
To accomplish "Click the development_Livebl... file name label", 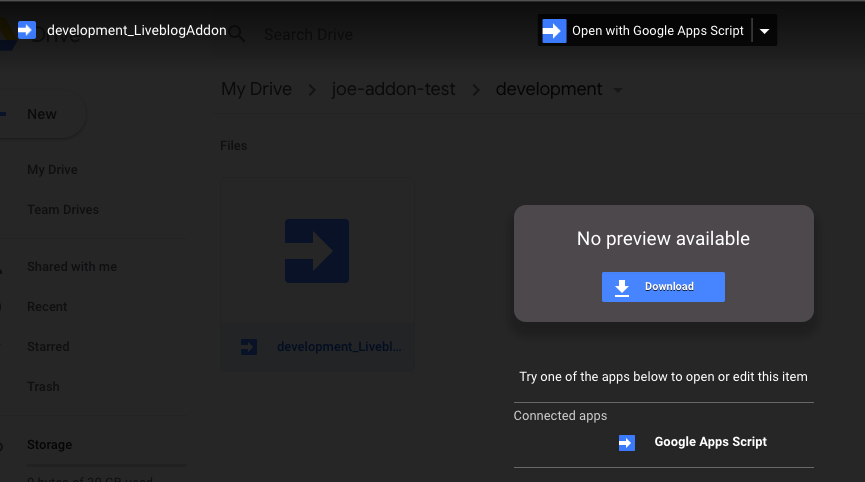I will [339, 347].
